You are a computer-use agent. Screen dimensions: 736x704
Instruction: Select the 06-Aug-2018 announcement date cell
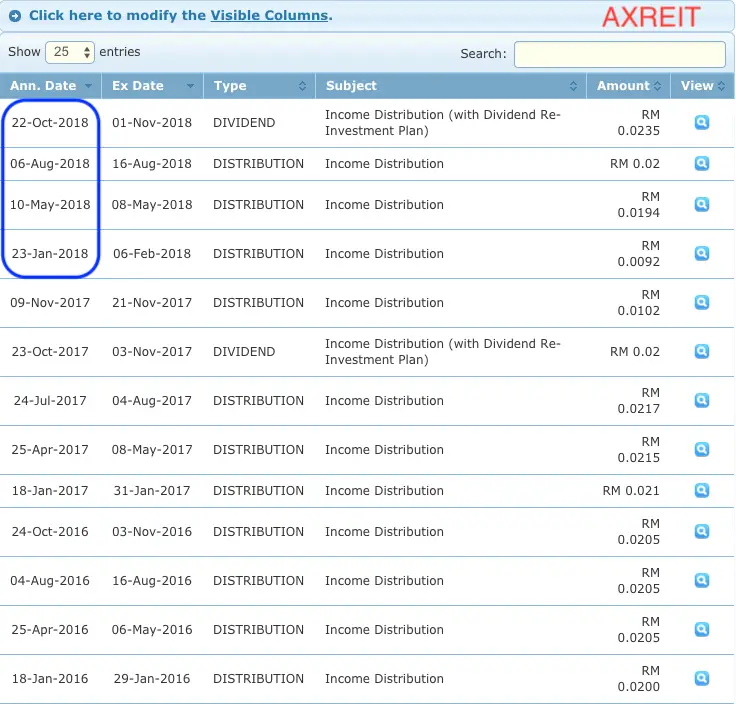[x=50, y=163]
